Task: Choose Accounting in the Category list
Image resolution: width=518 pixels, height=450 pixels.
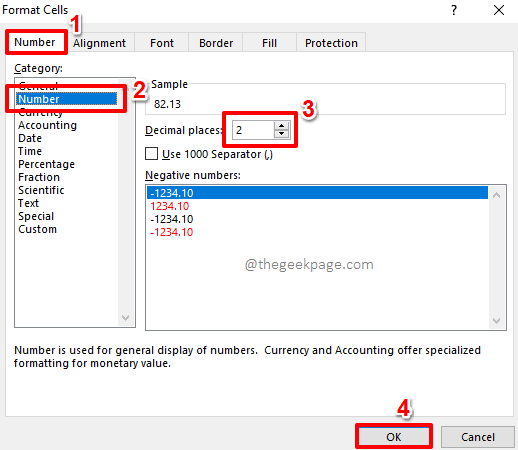Action: [47, 125]
